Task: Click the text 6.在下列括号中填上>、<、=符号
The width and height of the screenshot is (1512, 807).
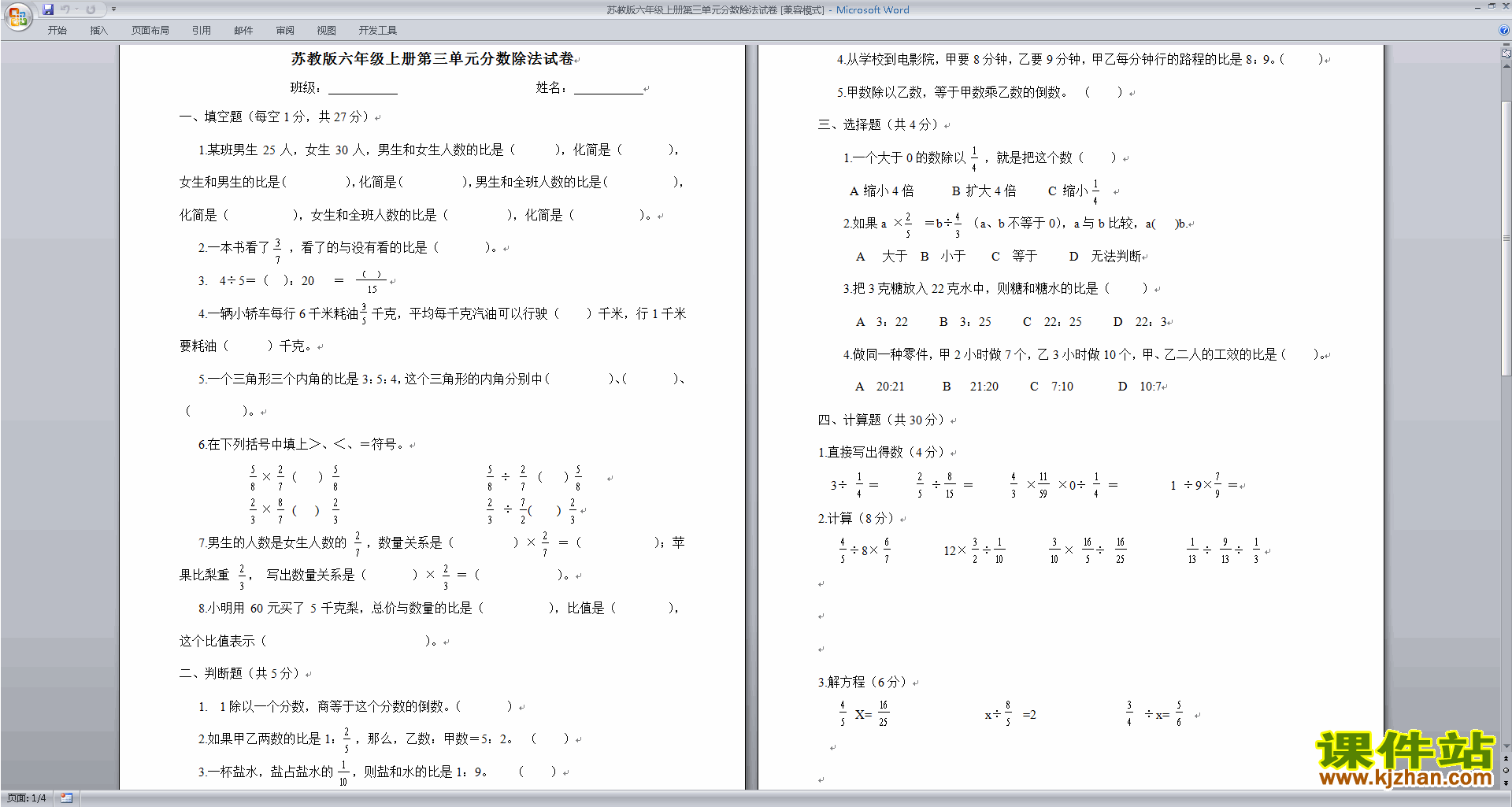Action: click(x=302, y=444)
